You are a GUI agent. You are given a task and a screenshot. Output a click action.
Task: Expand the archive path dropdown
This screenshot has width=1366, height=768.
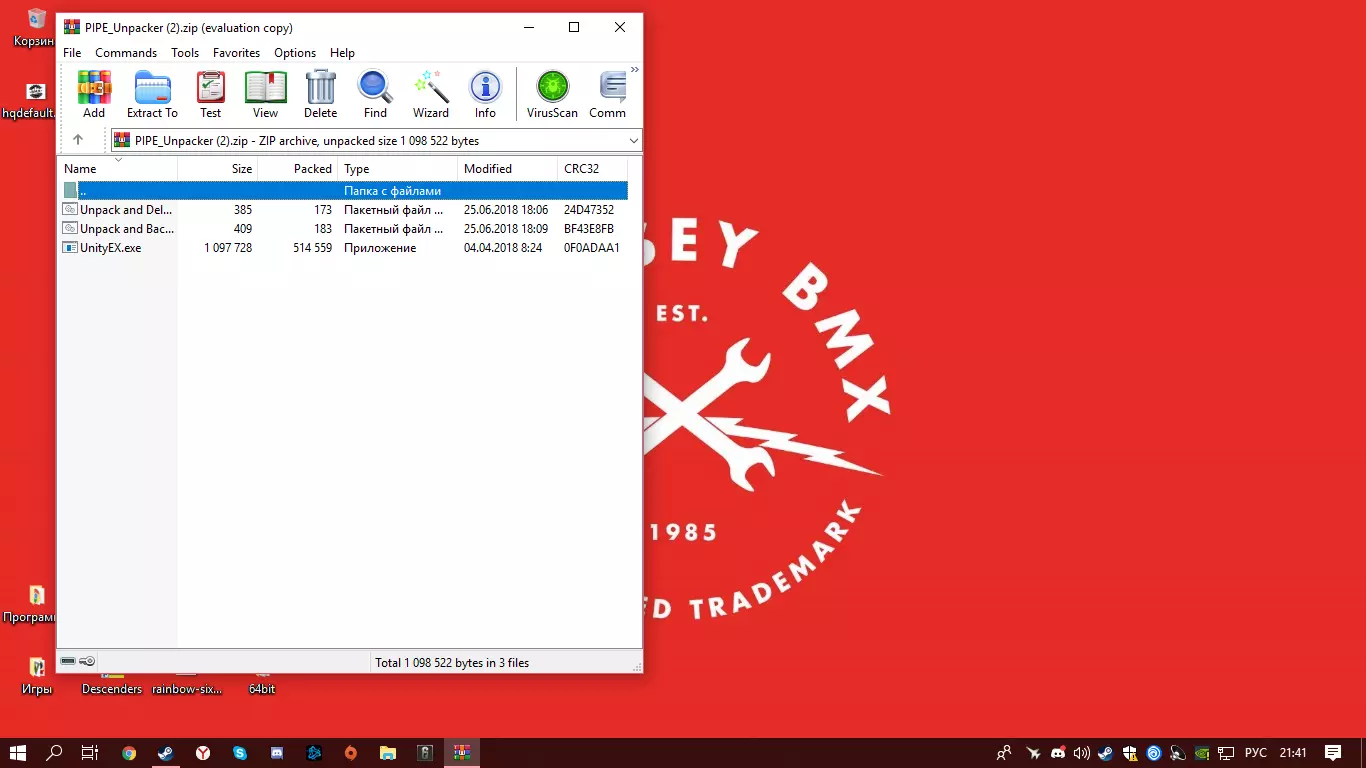coord(634,141)
